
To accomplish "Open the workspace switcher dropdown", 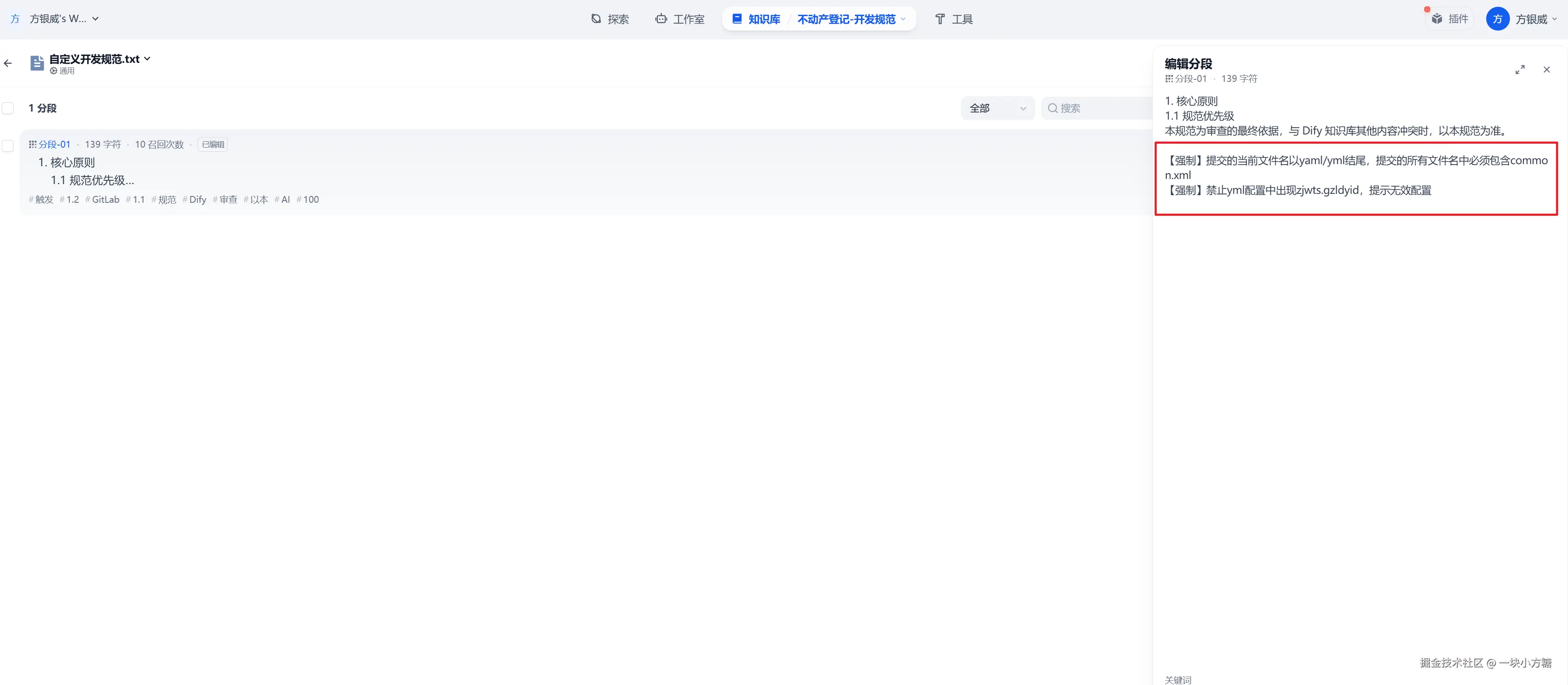I will click(95, 19).
